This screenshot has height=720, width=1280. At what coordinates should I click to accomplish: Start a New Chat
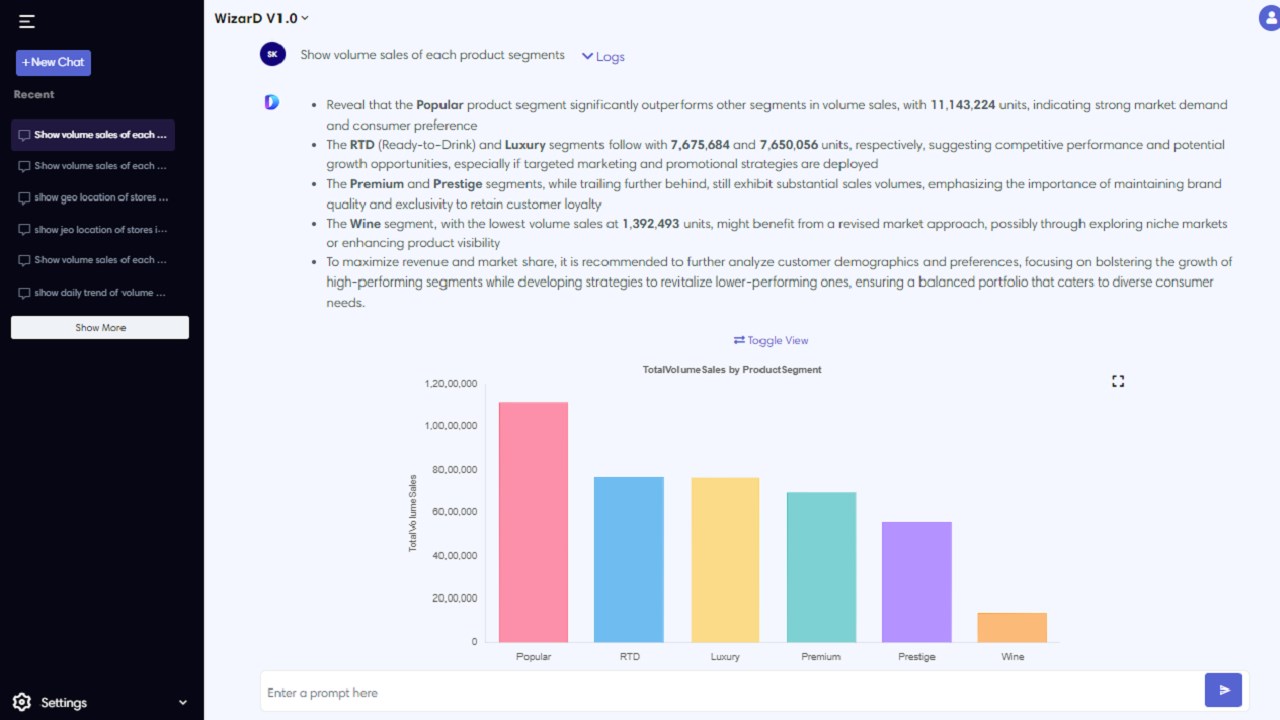point(53,62)
